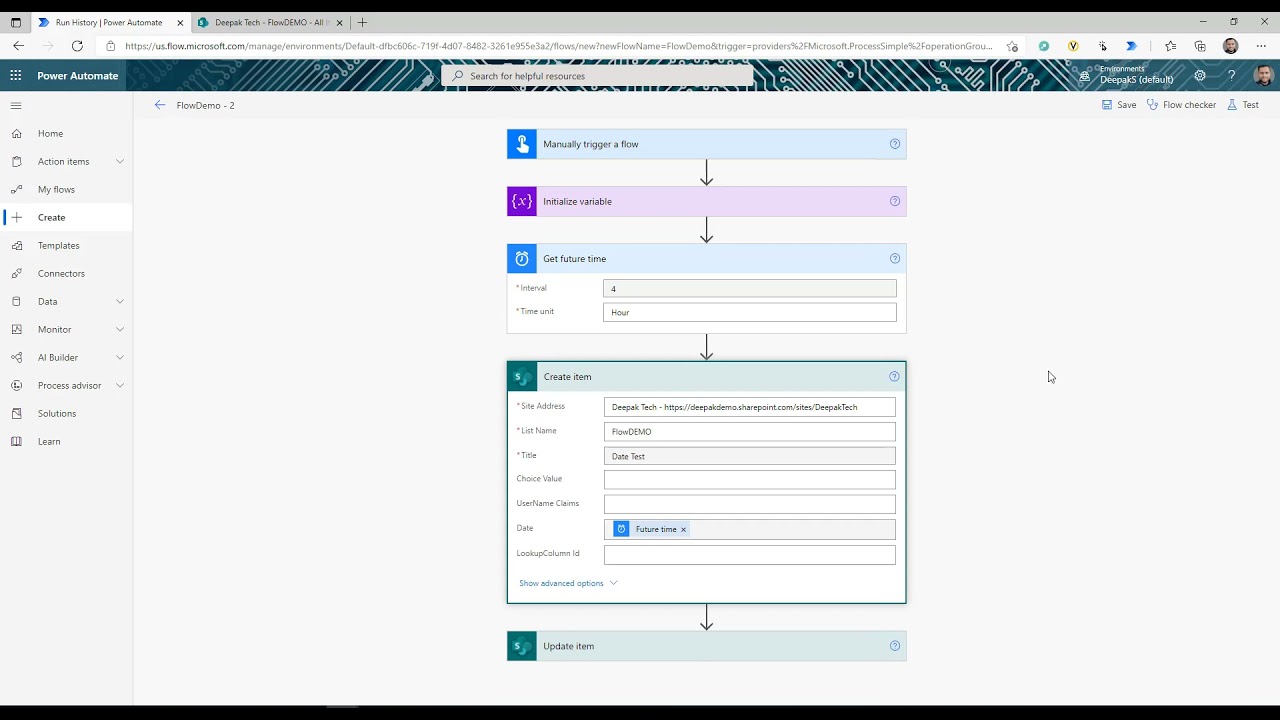
Task: Click the browser address bar URL
Action: tap(558, 46)
